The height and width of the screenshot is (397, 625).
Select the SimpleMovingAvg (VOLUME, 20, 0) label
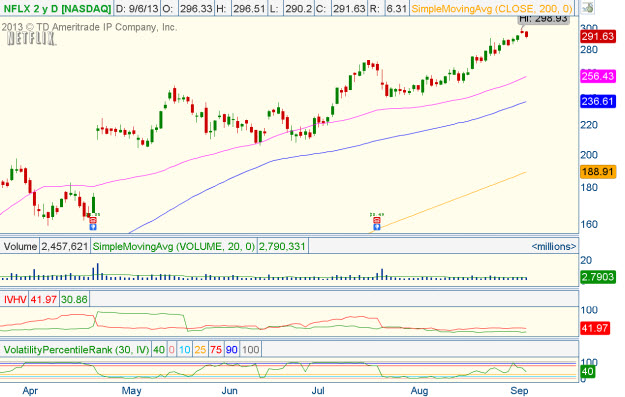(x=174, y=246)
